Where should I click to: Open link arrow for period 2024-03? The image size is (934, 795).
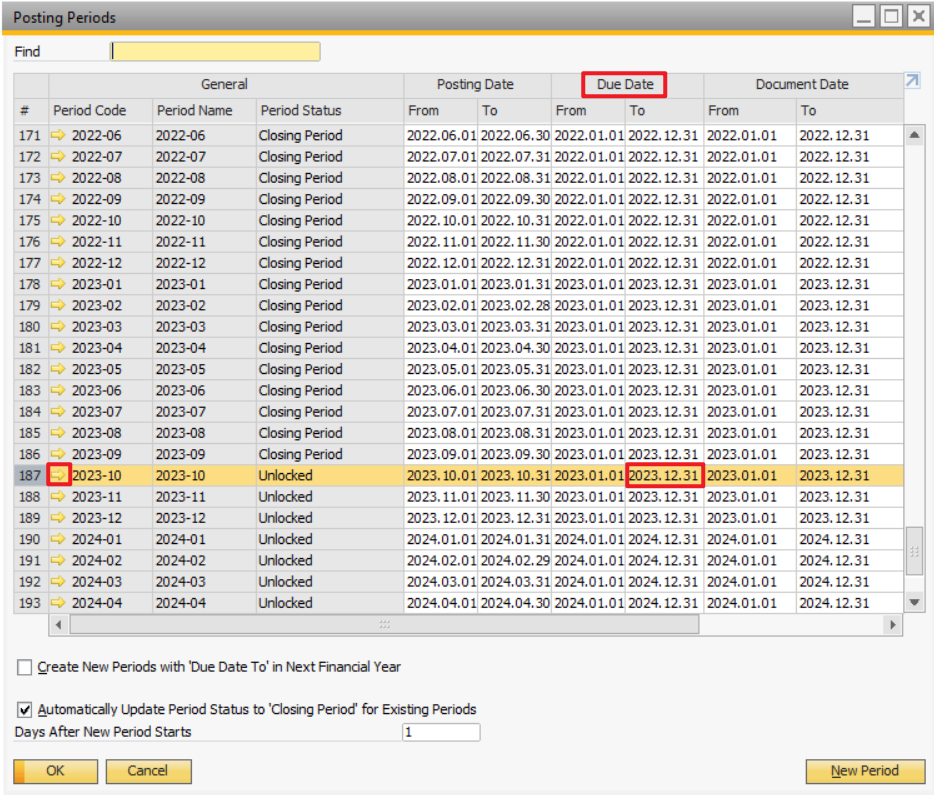tap(58, 582)
